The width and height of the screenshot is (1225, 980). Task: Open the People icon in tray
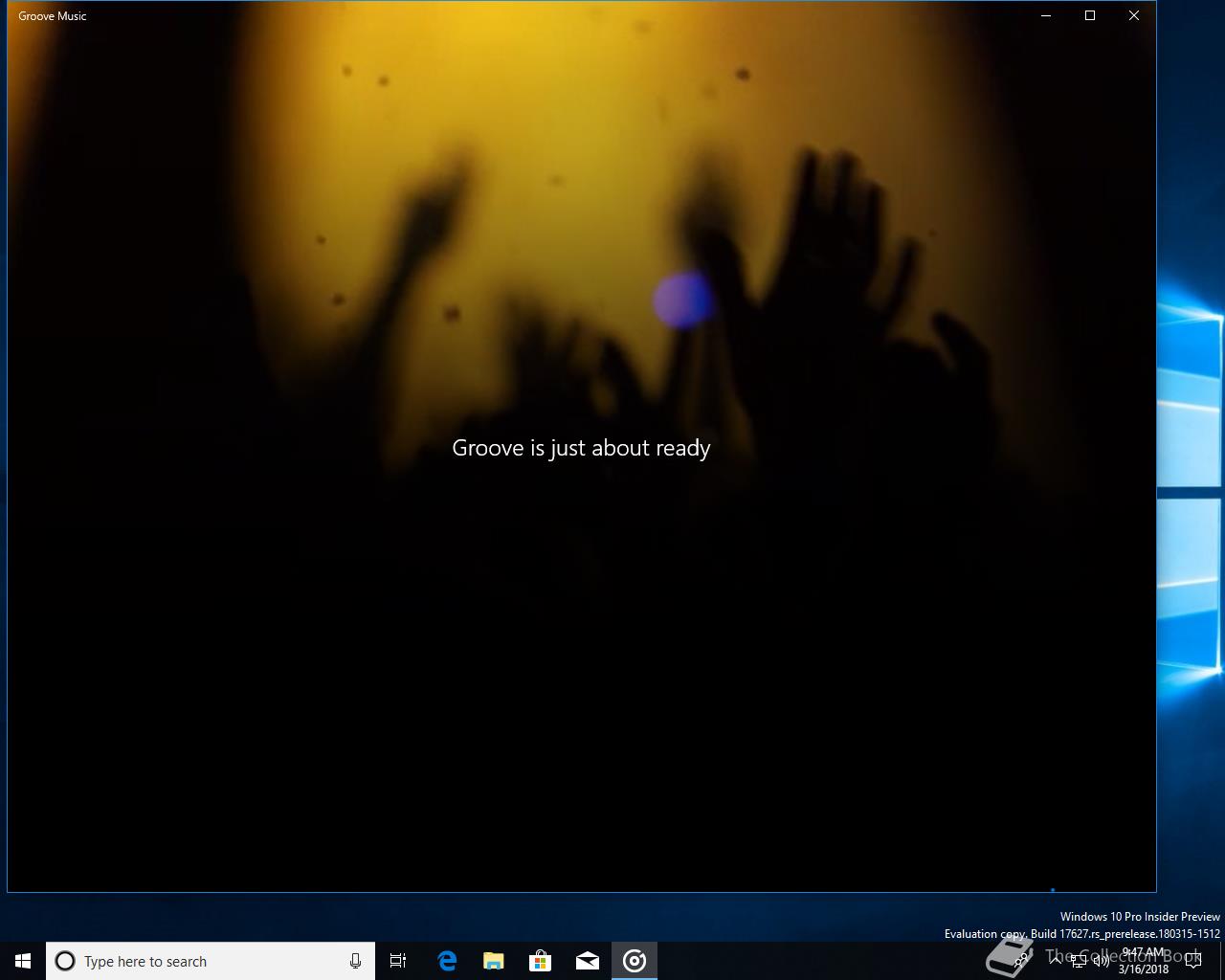[x=1021, y=961]
